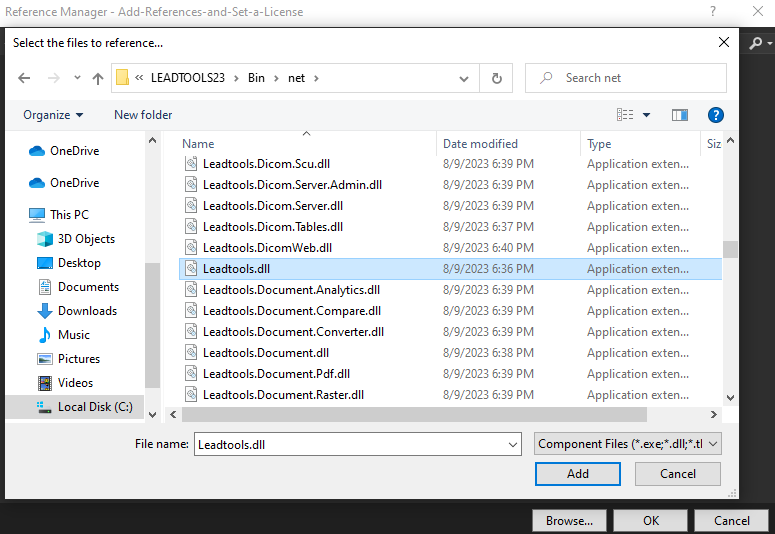The image size is (775, 534).
Task: Open file dialog help
Action: click(x=716, y=115)
